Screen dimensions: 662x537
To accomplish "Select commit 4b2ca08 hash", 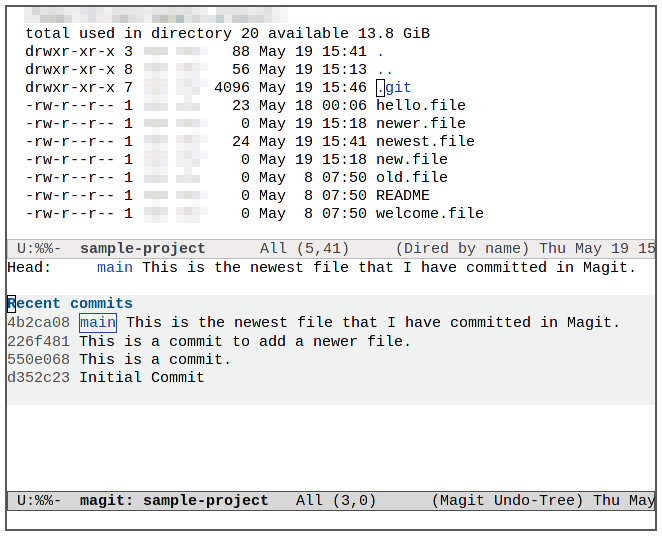I will click(x=38, y=322).
